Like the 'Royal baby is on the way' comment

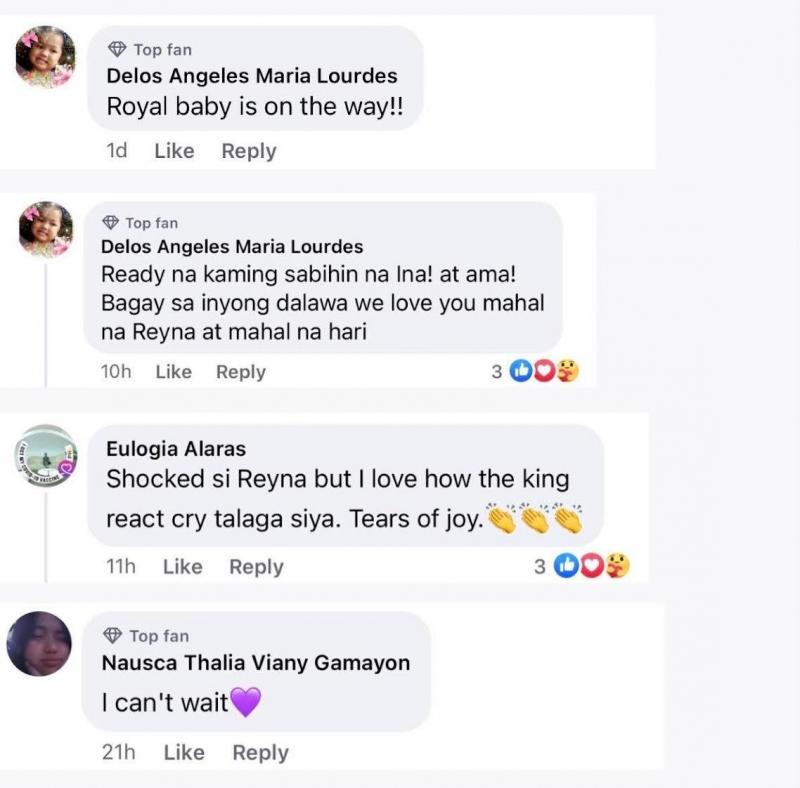[174, 151]
